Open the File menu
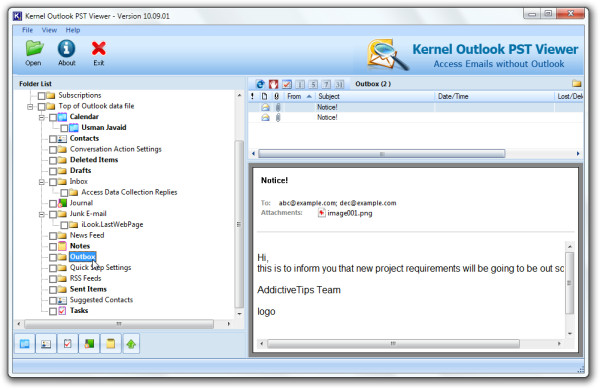This screenshot has height=389, width=600. 27,30
